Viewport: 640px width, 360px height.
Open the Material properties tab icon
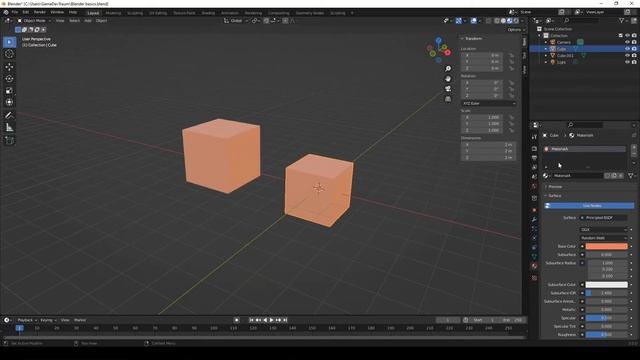534,266
